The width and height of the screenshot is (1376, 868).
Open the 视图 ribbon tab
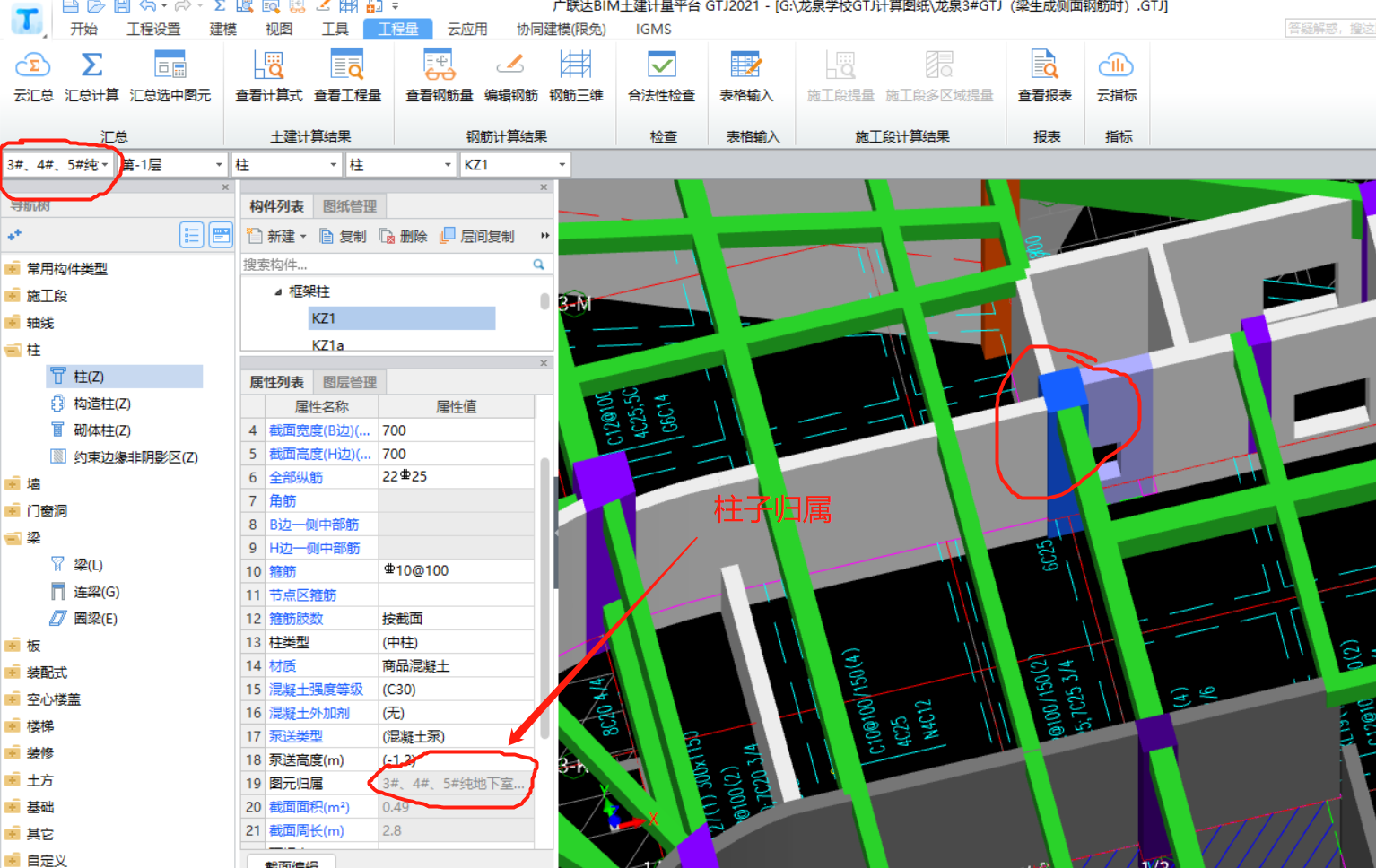pyautogui.click(x=279, y=29)
